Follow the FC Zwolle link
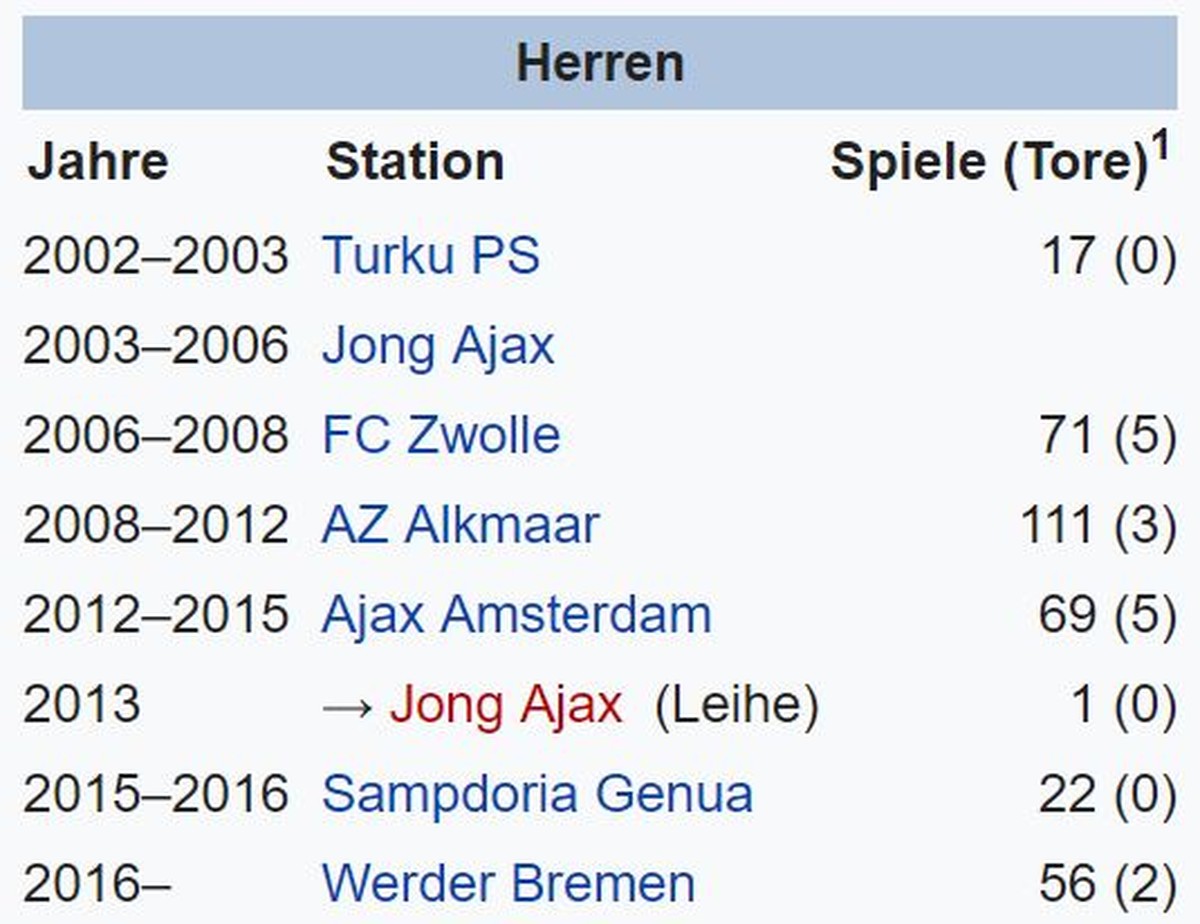The height and width of the screenshot is (924, 1200). 441,436
